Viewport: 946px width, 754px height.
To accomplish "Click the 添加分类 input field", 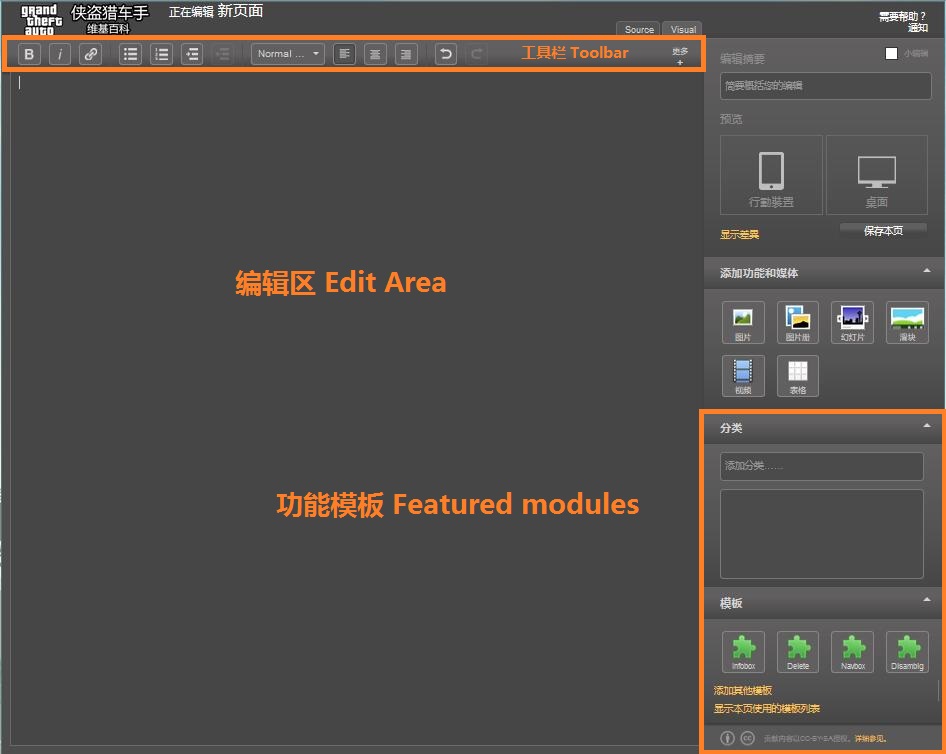I will 822,466.
